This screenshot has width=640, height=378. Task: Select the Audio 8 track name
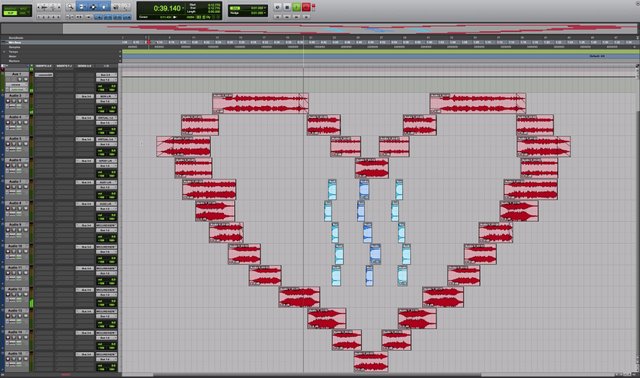16,203
